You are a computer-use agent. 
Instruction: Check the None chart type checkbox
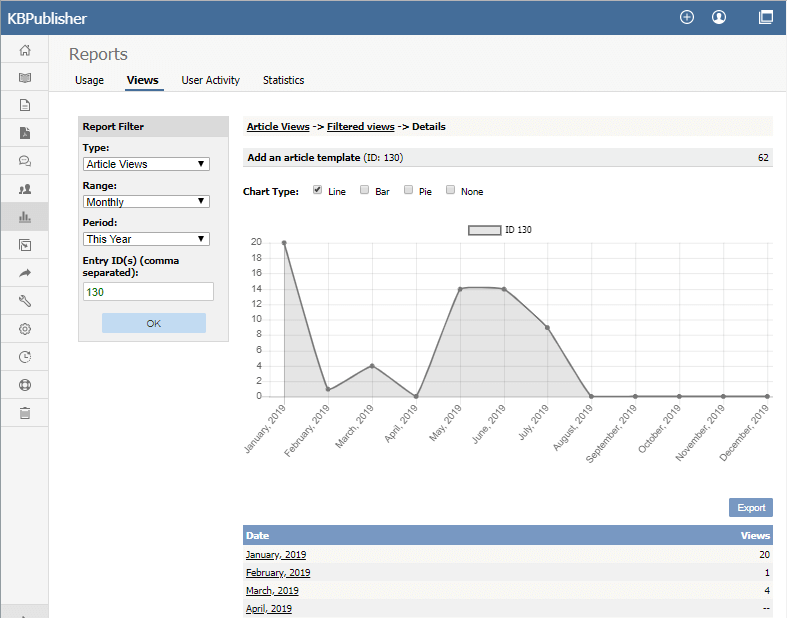click(451, 190)
